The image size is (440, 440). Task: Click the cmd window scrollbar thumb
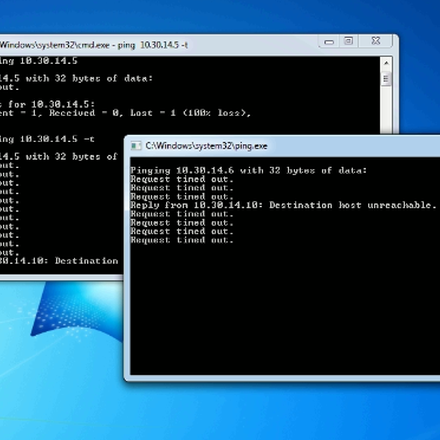coord(386,79)
